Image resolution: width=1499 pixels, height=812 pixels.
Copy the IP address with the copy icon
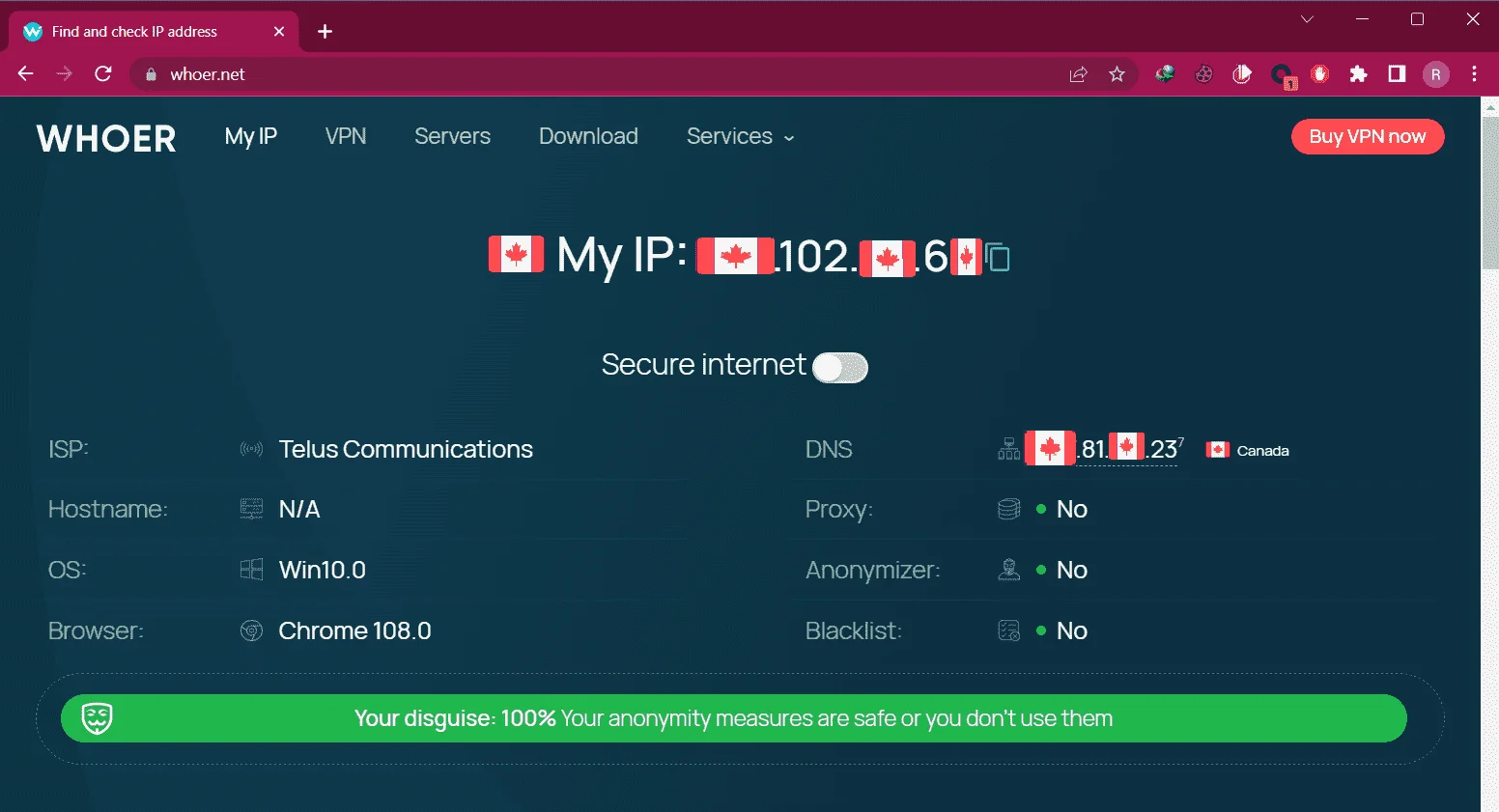pos(998,258)
